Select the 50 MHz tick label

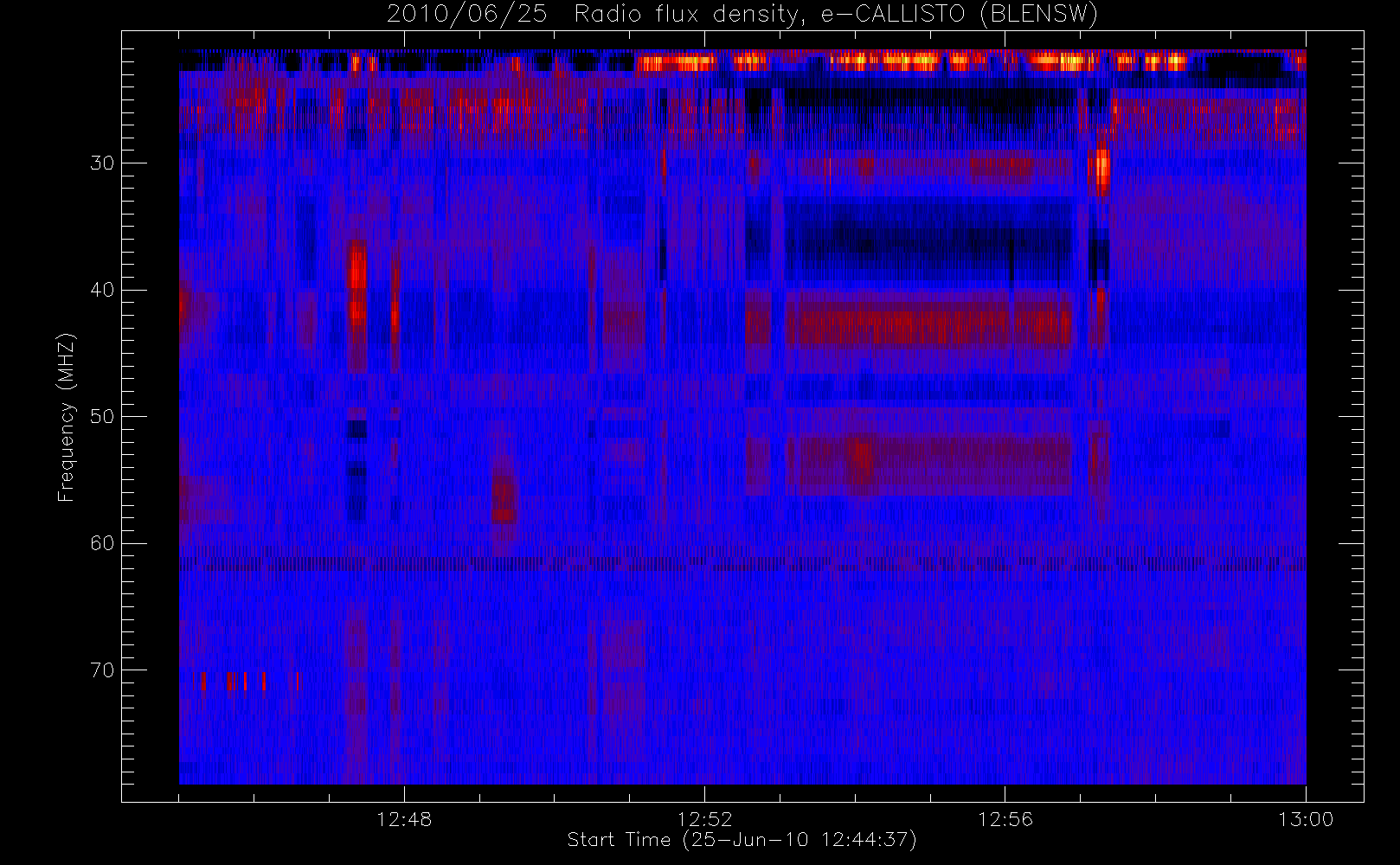[x=102, y=416]
